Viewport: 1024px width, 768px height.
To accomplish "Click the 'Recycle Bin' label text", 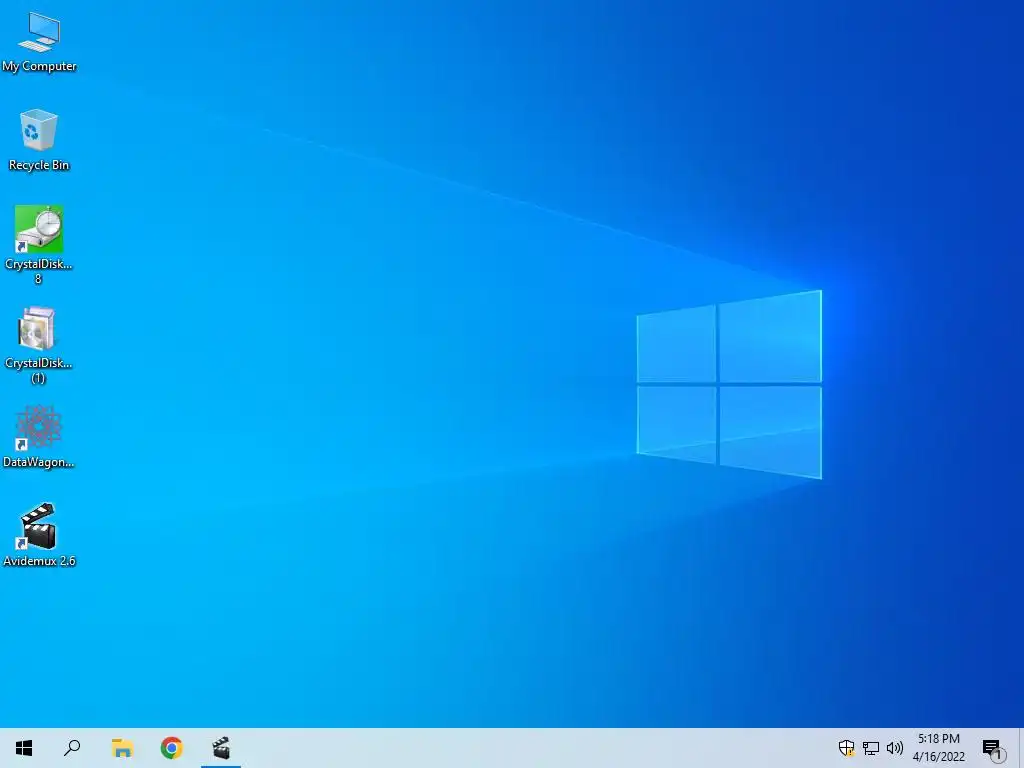I will click(39, 165).
